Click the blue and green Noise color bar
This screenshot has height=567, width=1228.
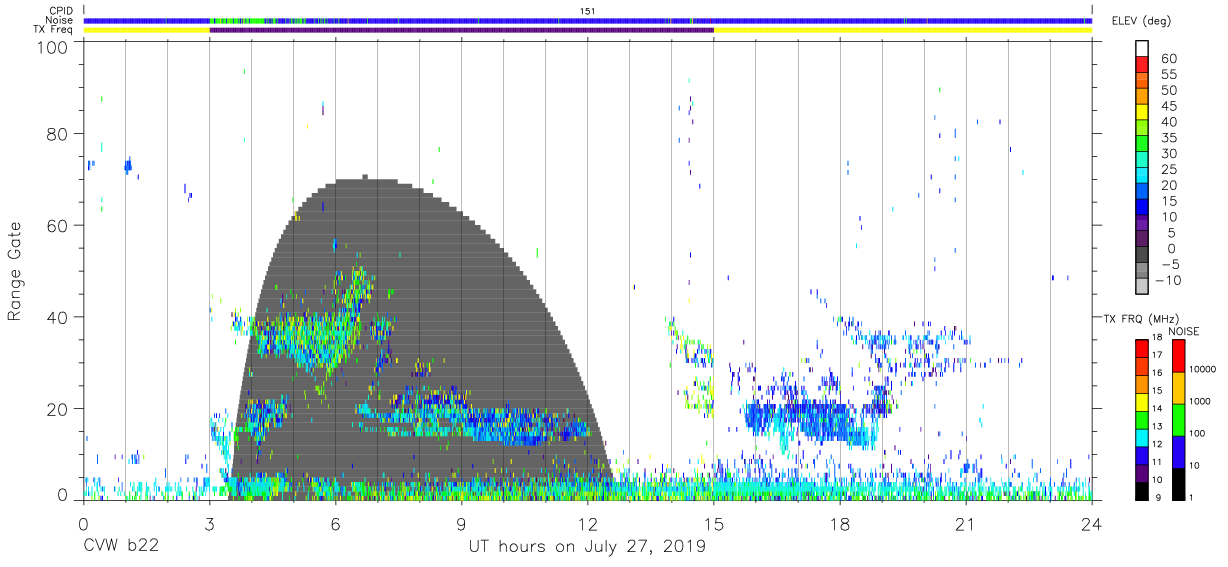coord(588,20)
